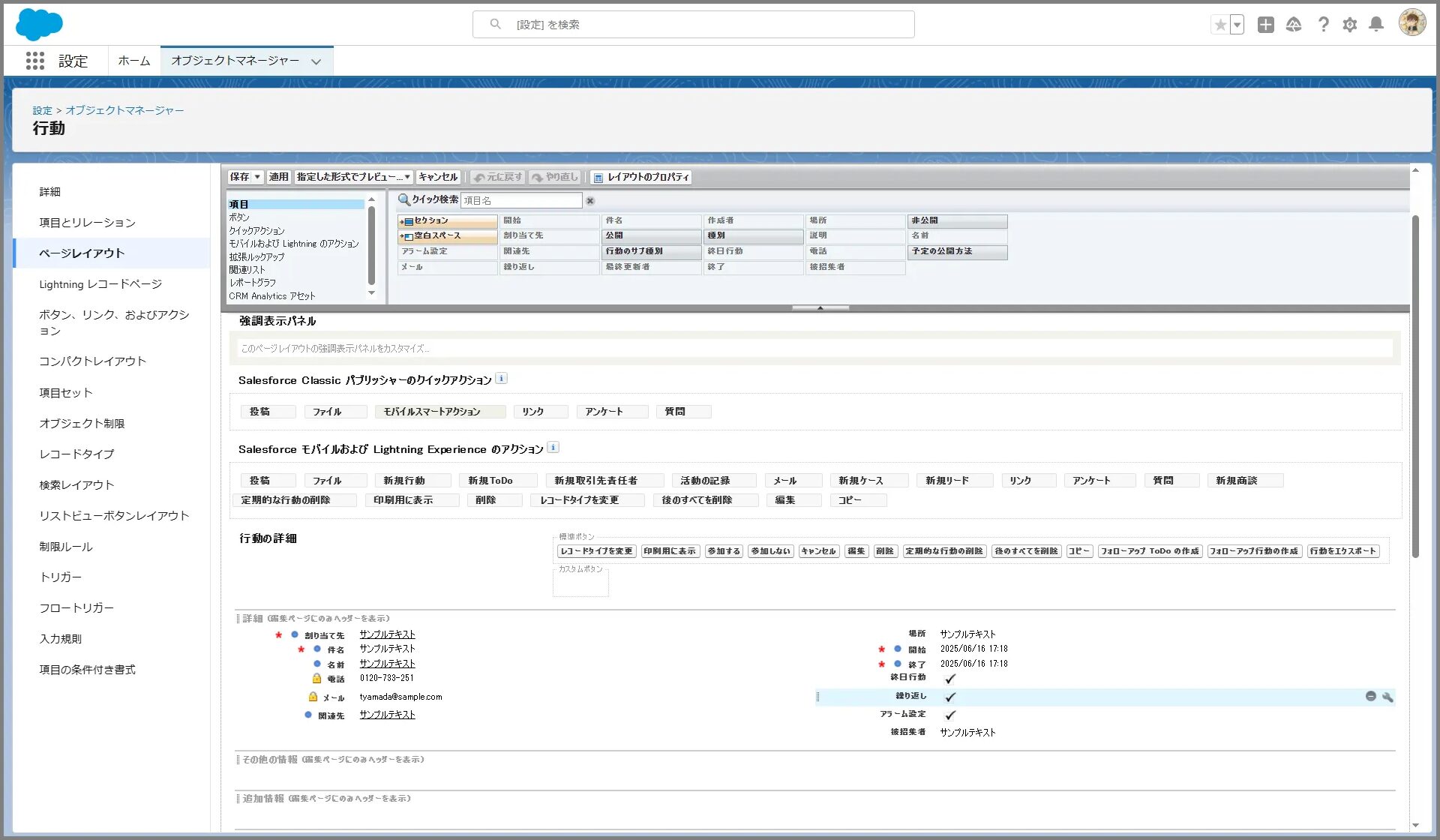
Task: Select 項目とリレーション in sidebar
Action: point(87,223)
